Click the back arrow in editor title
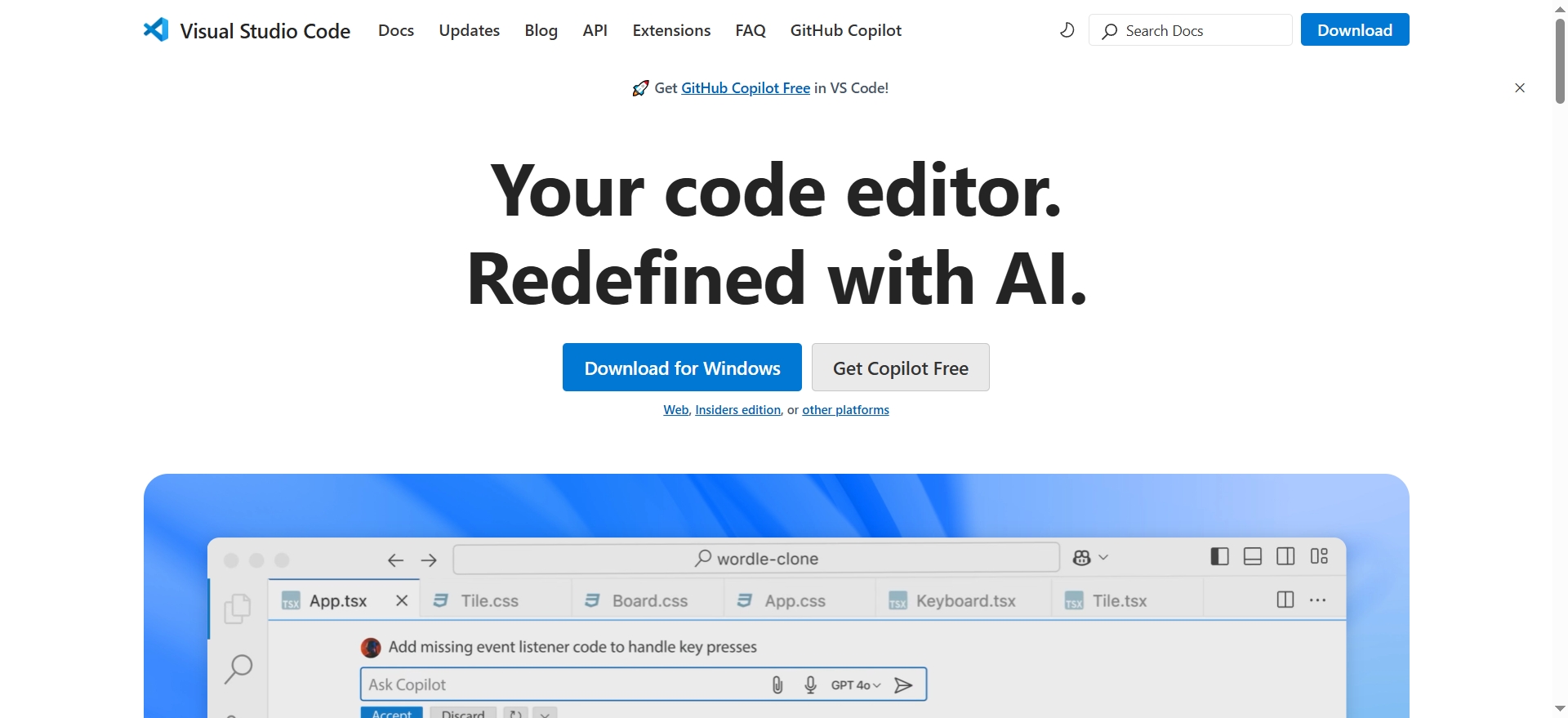The height and width of the screenshot is (718, 1568). pyautogui.click(x=396, y=560)
